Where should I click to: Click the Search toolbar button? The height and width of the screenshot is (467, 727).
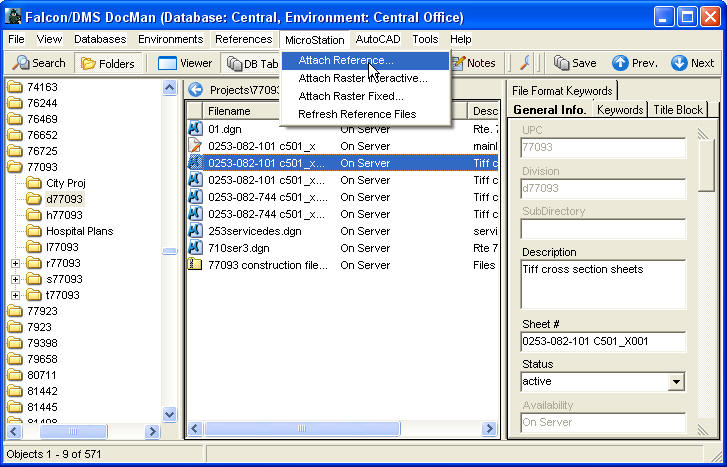39,63
